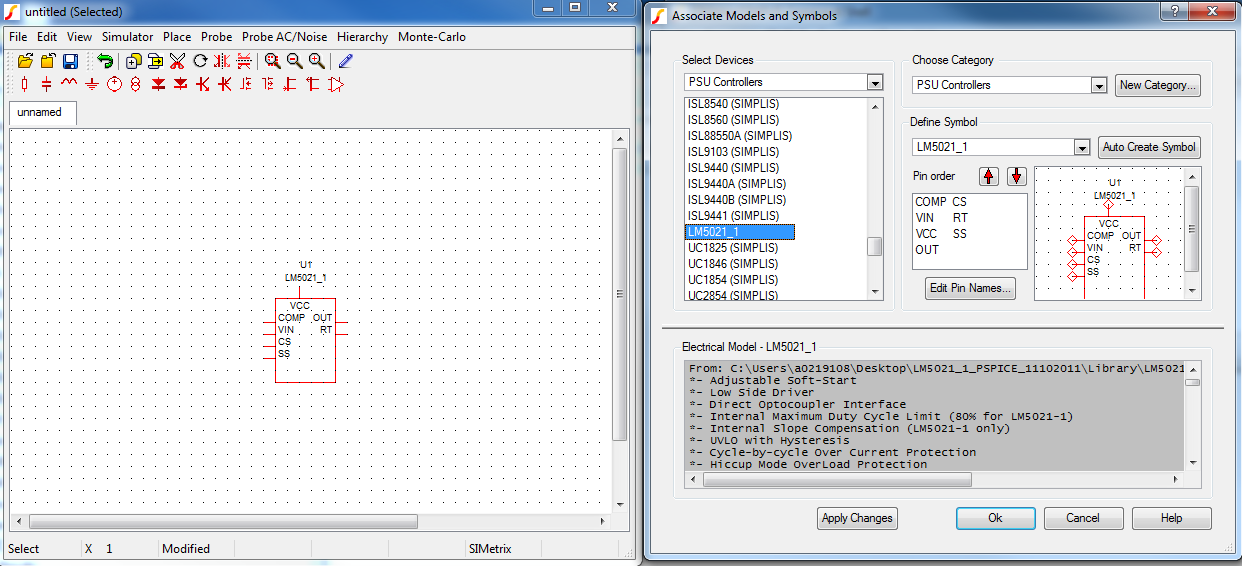Open the Define Symbol LM5021_1 dropdown
The image size is (1242, 566).
pos(1081,147)
